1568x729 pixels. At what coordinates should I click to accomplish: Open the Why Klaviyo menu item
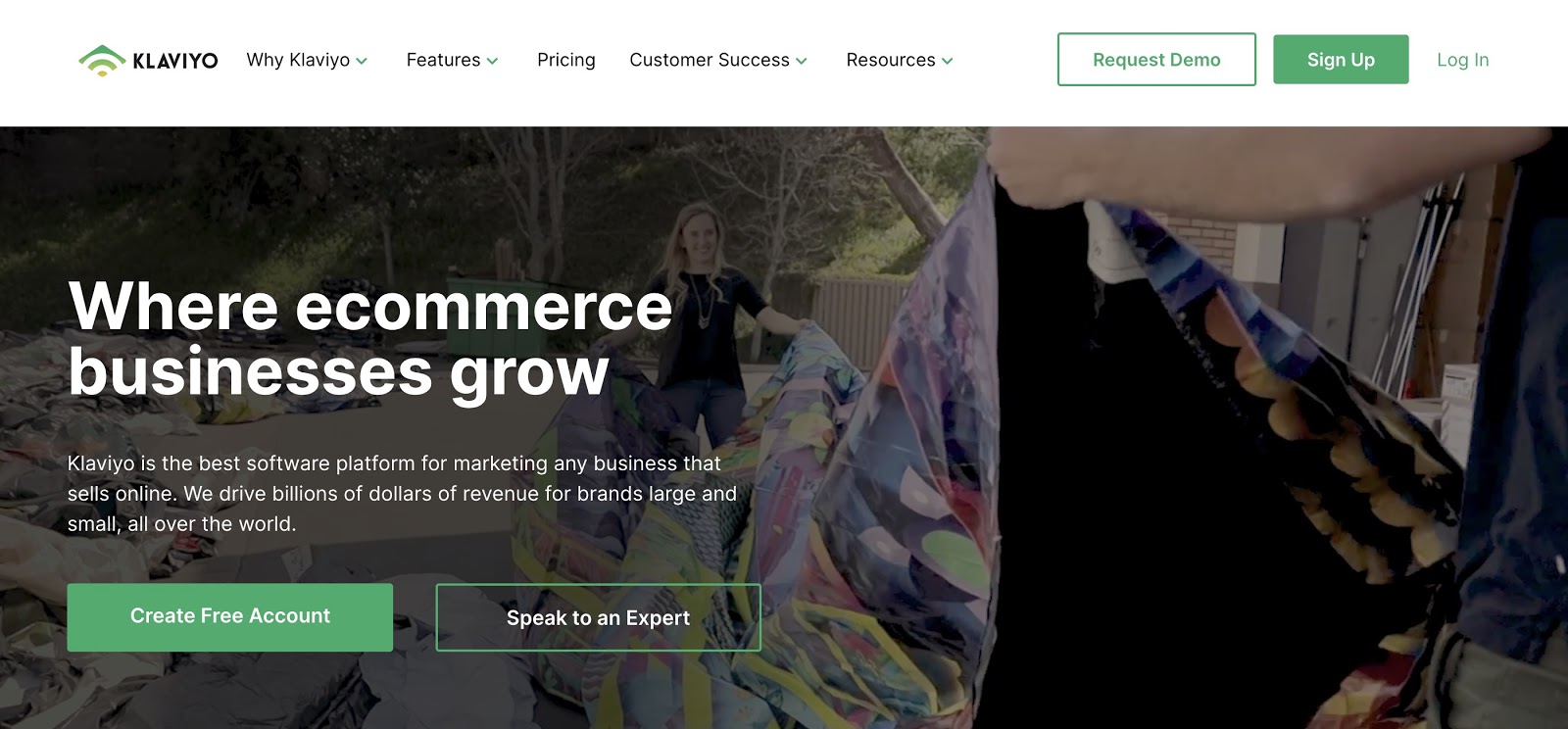298,60
